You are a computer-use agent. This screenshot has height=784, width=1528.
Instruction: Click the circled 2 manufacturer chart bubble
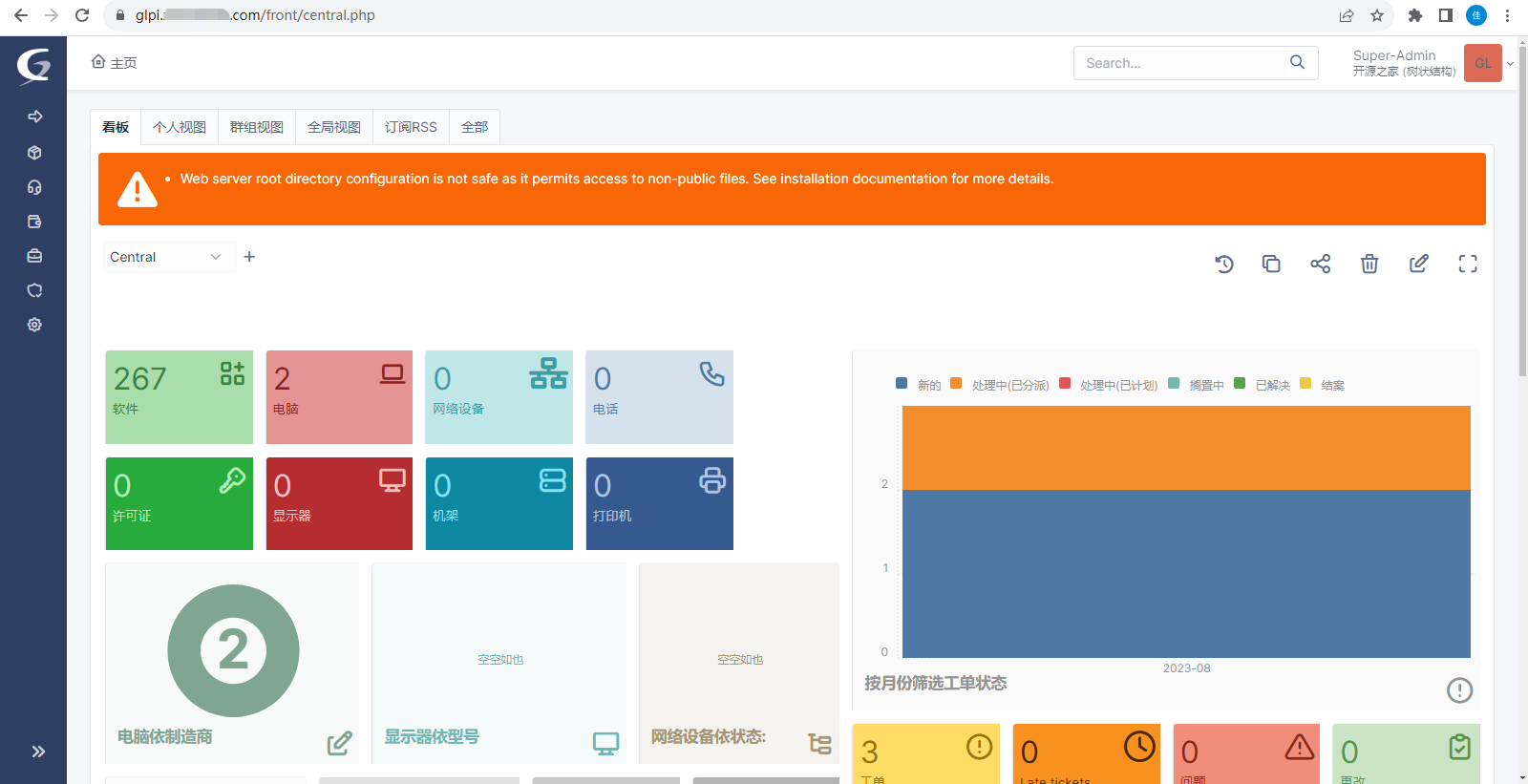click(x=233, y=650)
